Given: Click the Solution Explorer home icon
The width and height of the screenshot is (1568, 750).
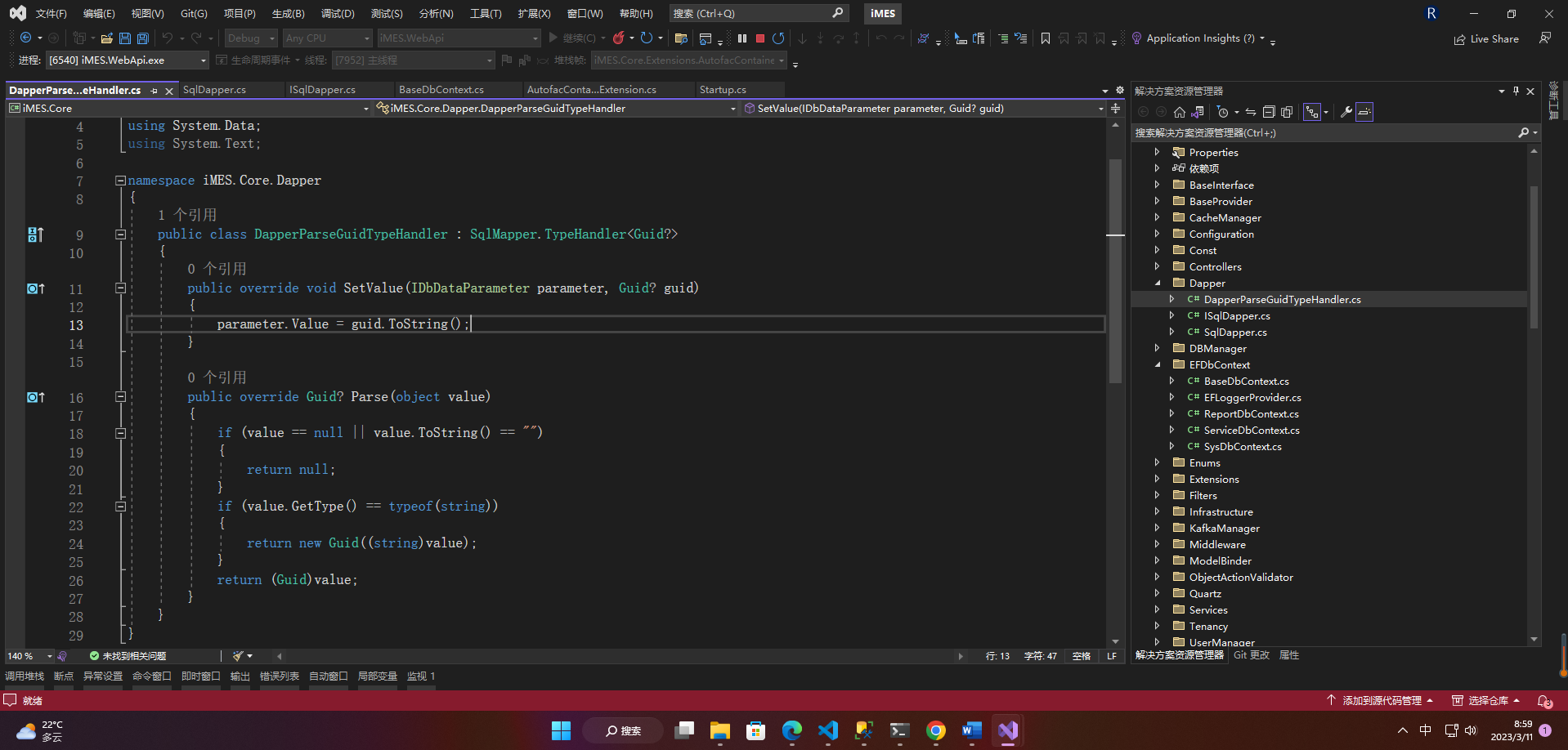Looking at the screenshot, I should point(1179,112).
